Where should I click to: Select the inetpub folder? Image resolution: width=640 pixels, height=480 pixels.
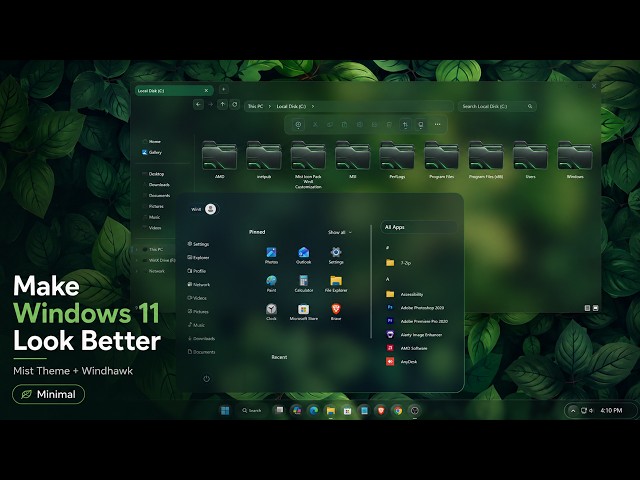(264, 160)
